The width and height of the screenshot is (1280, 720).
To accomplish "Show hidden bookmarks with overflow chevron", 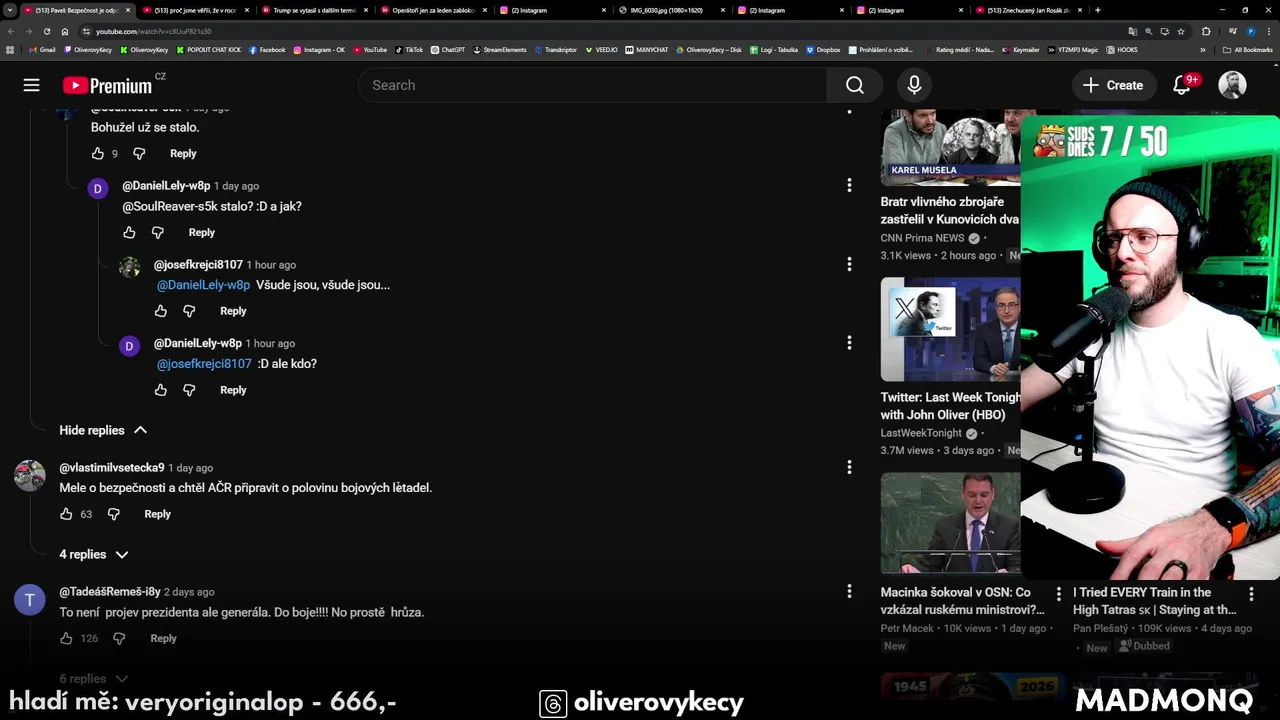I will [x=1203, y=49].
